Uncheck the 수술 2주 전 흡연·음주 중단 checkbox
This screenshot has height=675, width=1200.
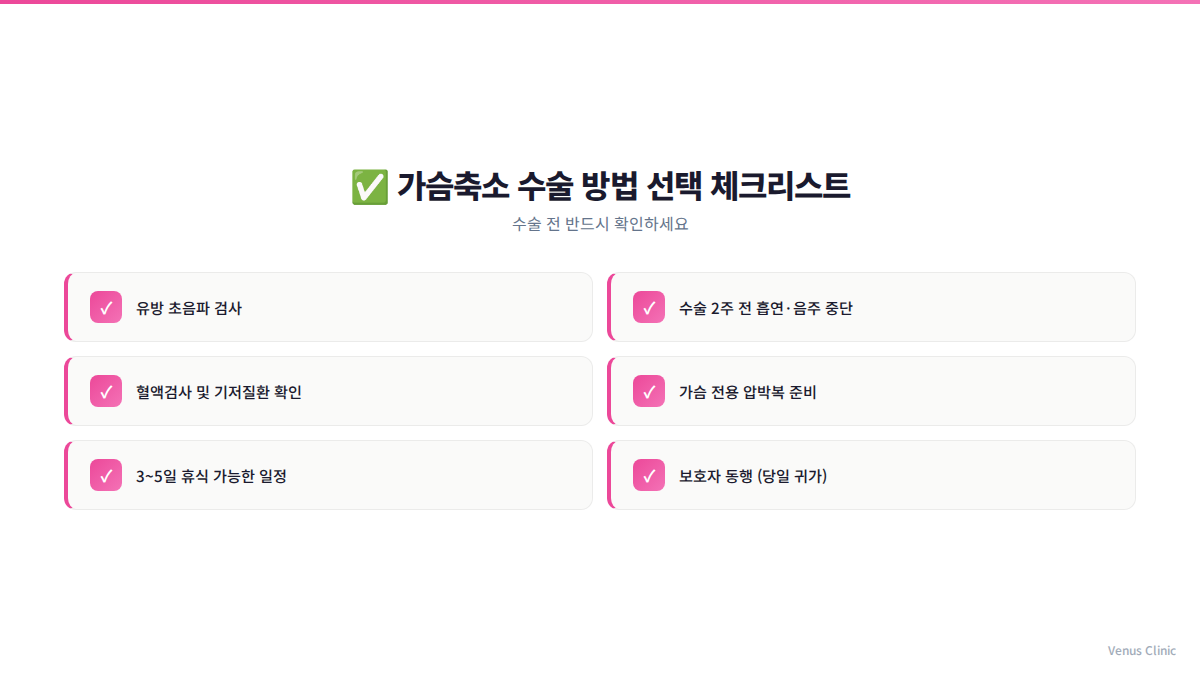649,307
